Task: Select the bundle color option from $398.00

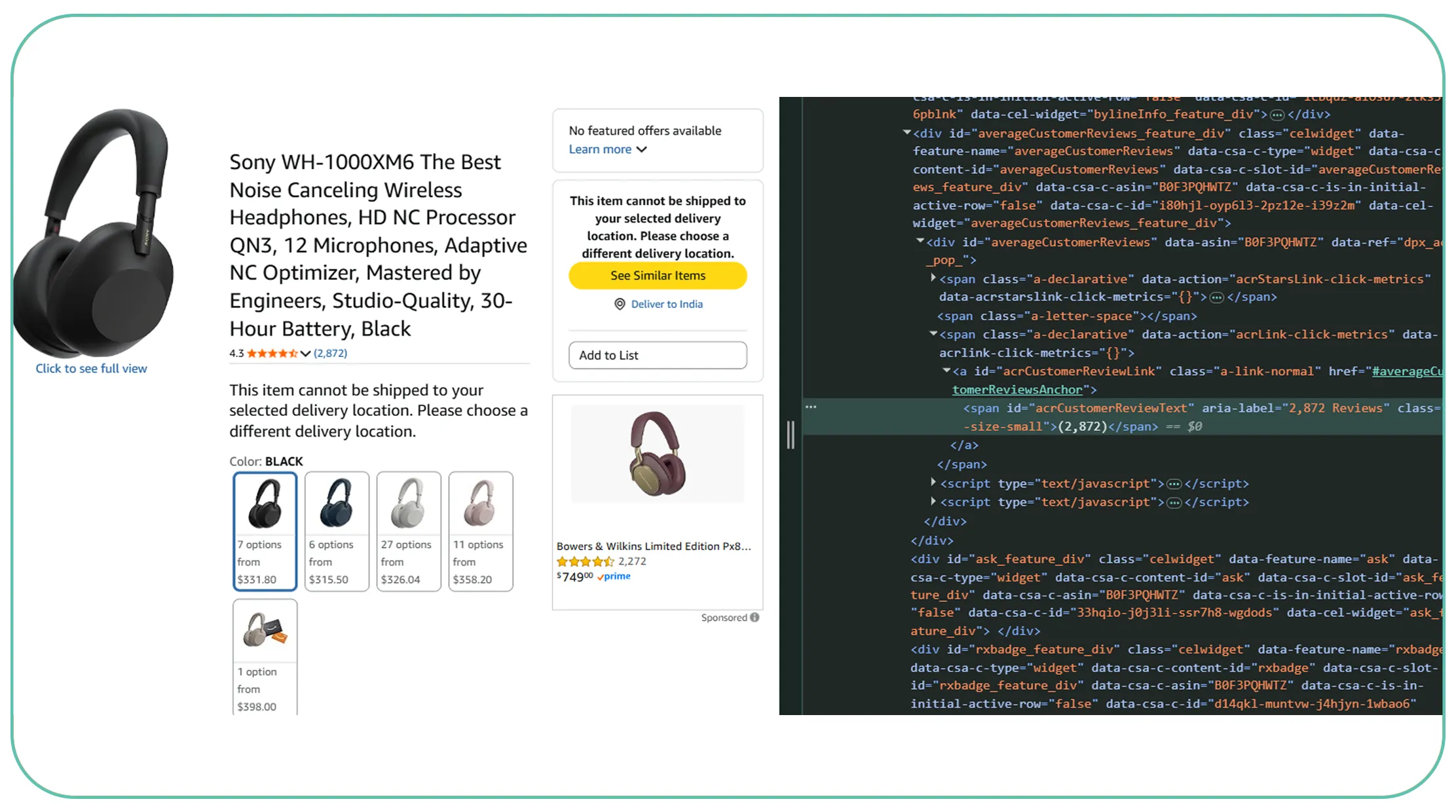Action: click(265, 657)
